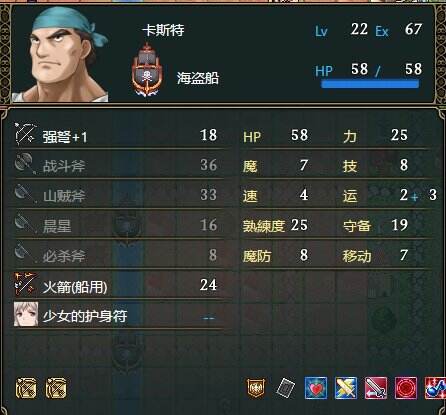
Task: Choose the 山贼斧 bandit axe row
Action: [x=118, y=195]
